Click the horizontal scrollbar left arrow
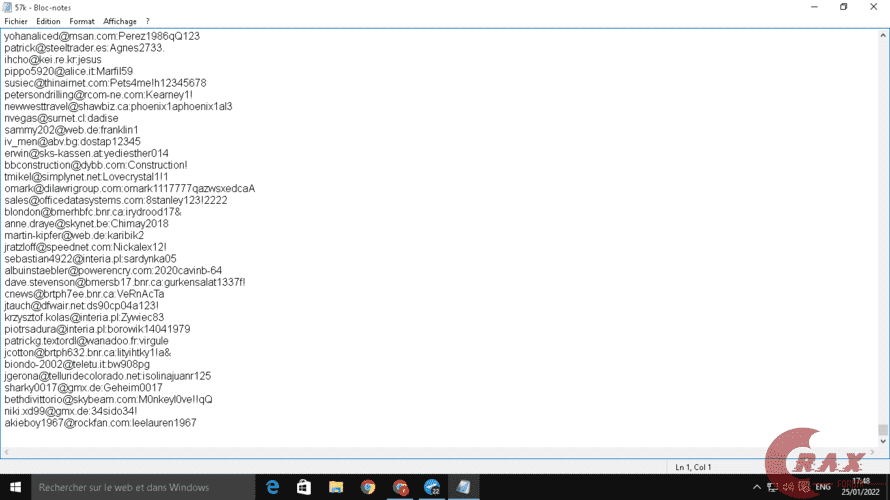Viewport: 890px width, 500px height. (6, 452)
